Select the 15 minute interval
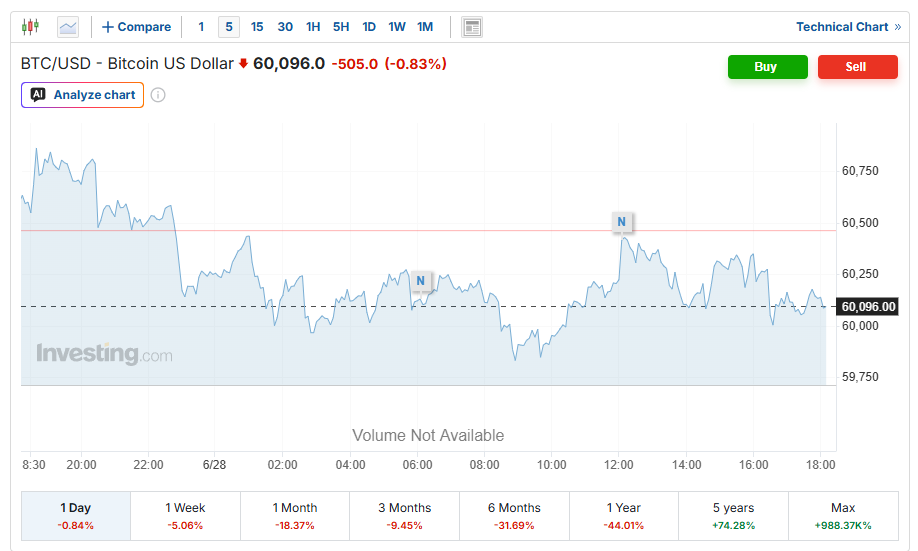Viewport: 918px width, 551px height. [257, 27]
